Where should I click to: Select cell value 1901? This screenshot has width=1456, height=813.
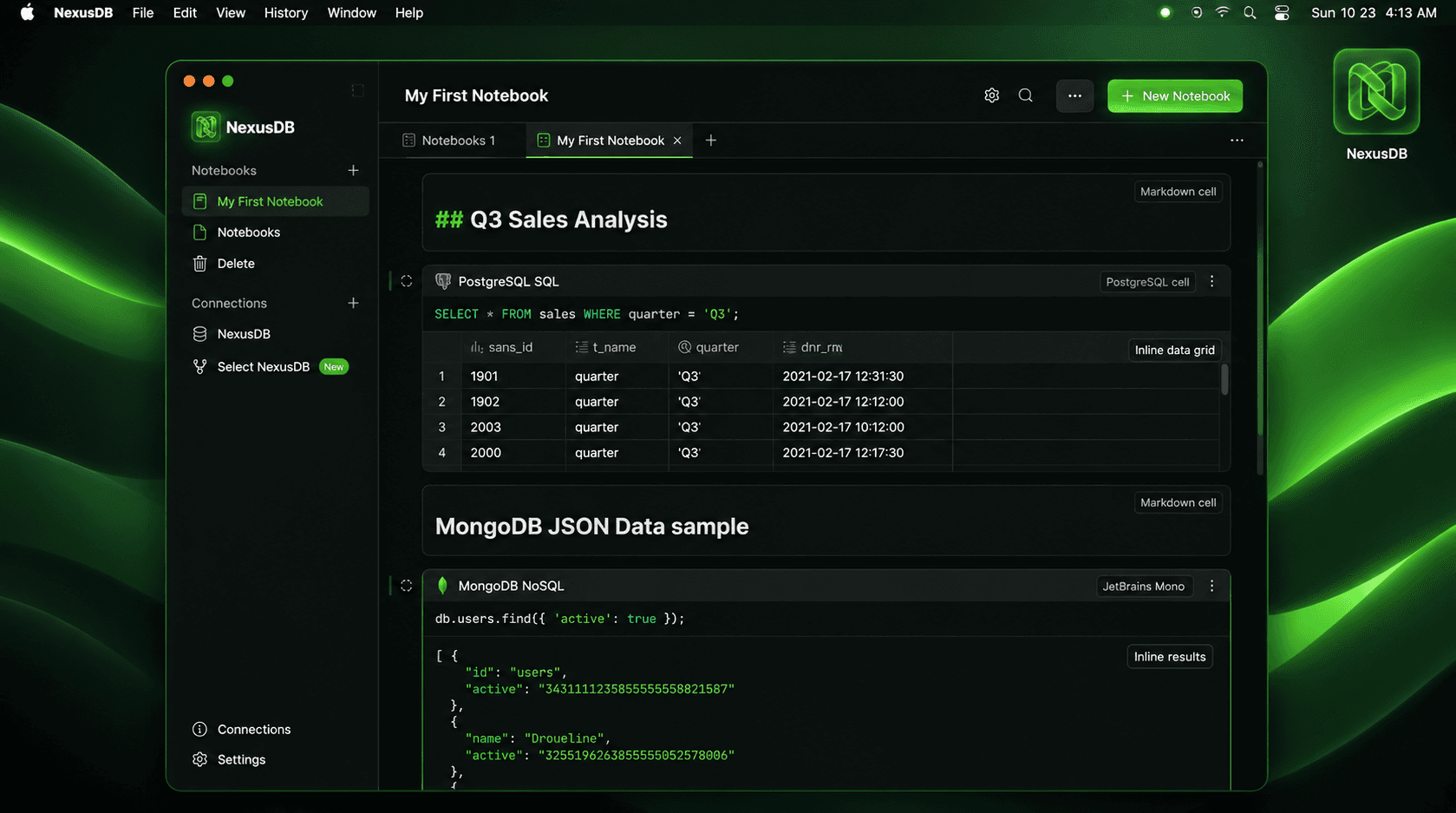pyautogui.click(x=484, y=377)
